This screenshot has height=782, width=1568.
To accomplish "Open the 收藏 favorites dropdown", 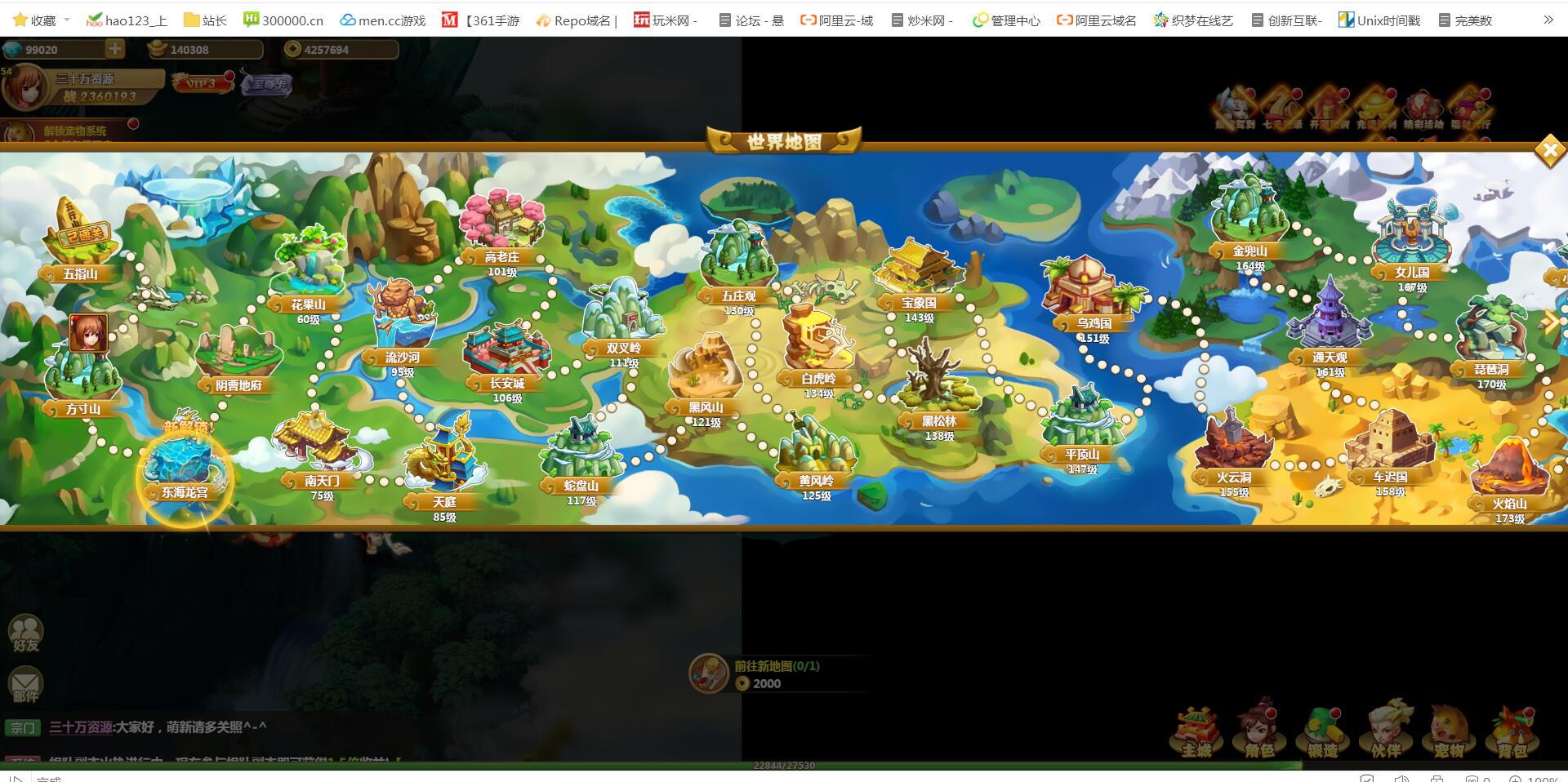I will coord(42,20).
